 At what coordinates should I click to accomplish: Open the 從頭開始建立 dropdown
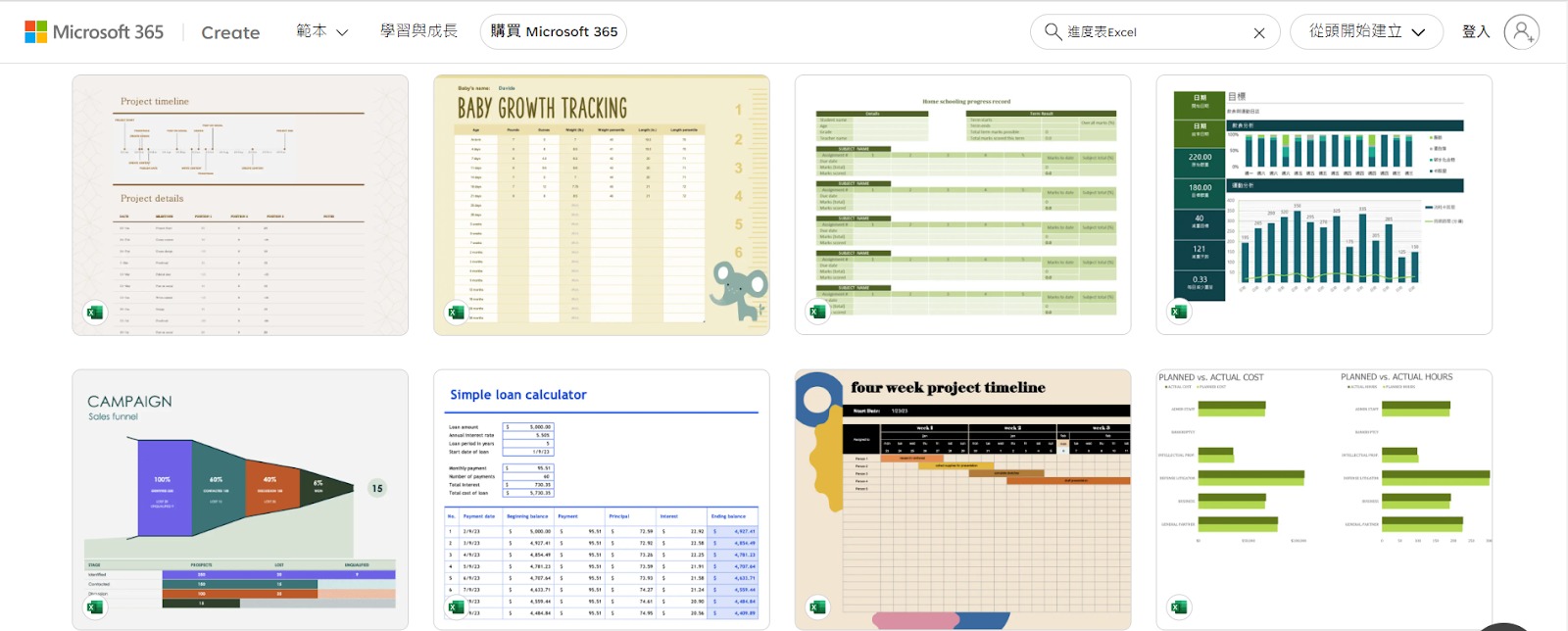(1366, 32)
